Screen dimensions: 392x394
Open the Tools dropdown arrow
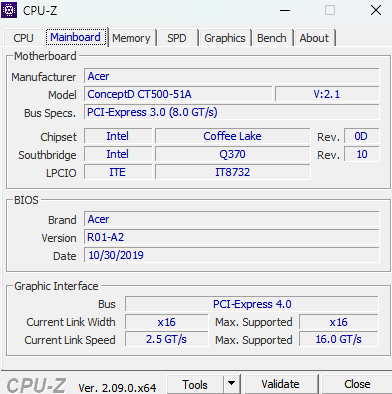[x=231, y=384]
